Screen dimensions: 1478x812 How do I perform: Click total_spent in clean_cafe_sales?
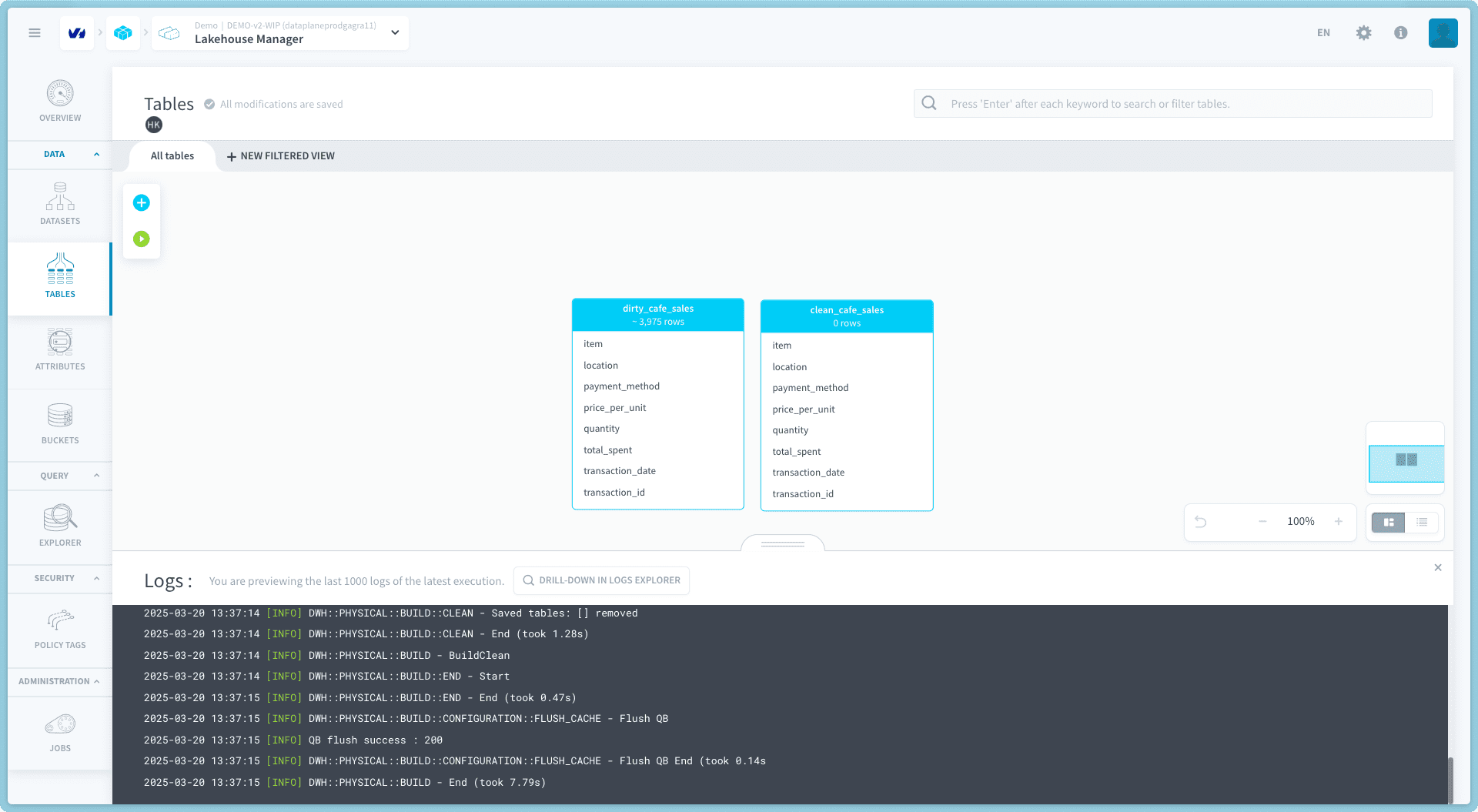[x=797, y=452]
